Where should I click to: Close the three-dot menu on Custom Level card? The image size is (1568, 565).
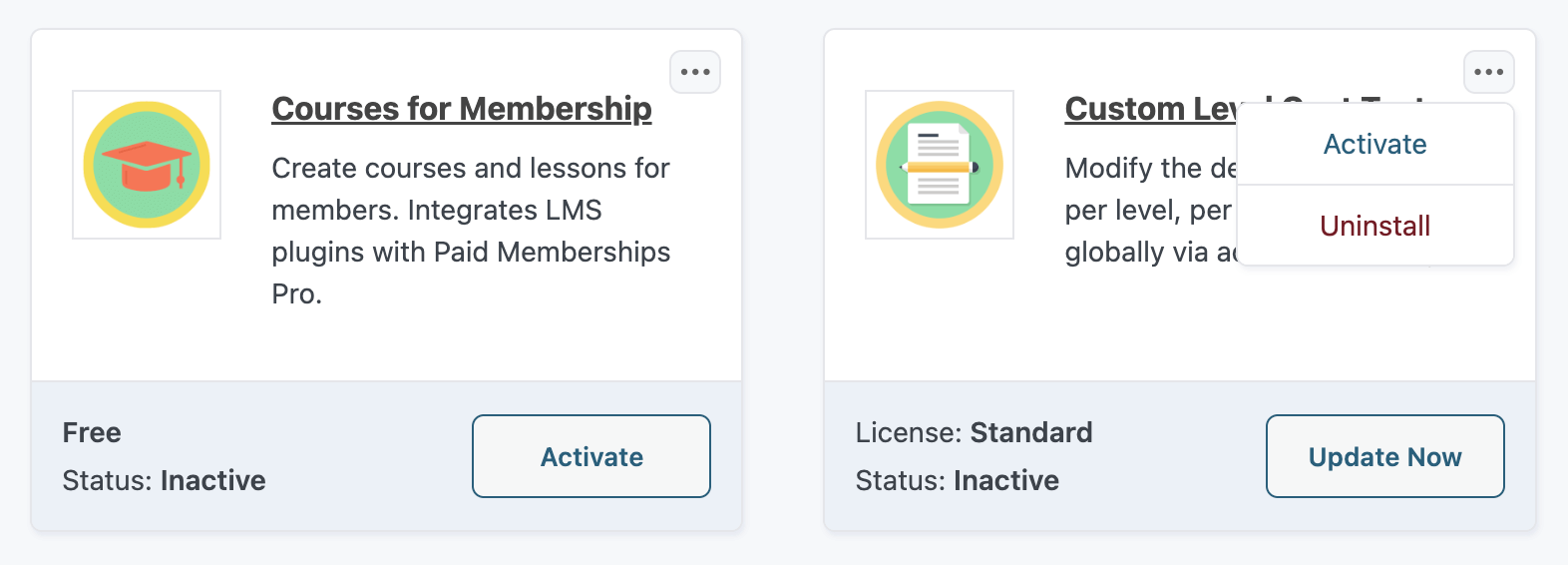(1489, 72)
